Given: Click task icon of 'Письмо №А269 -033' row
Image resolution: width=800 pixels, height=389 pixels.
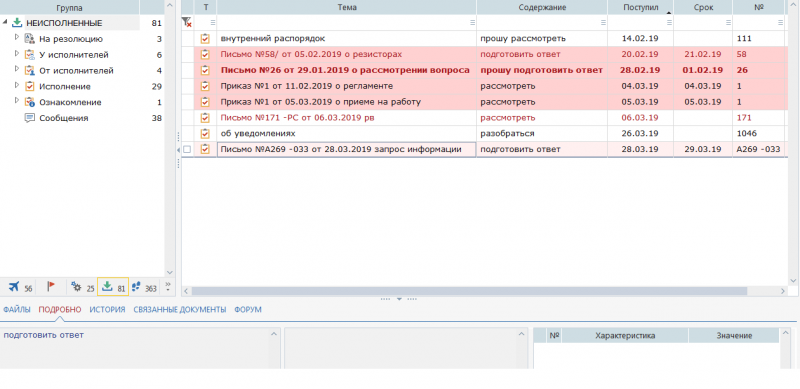Looking at the screenshot, I should 205,149.
